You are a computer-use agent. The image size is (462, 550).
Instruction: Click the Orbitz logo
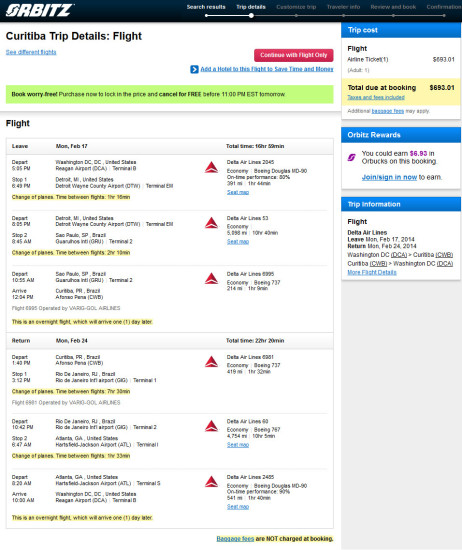(x=39, y=10)
